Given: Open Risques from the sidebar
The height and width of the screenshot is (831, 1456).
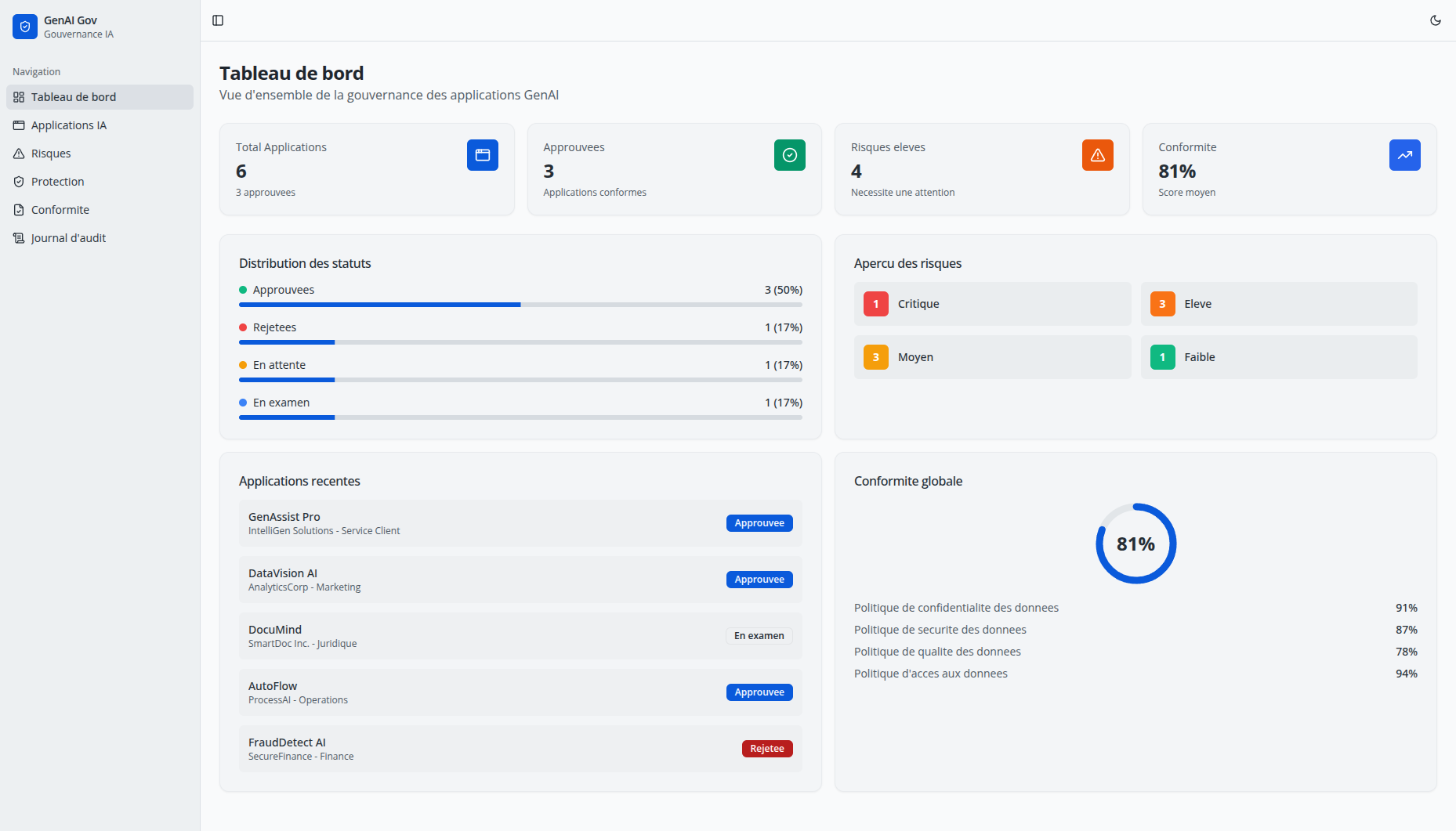Looking at the screenshot, I should click(x=51, y=154).
